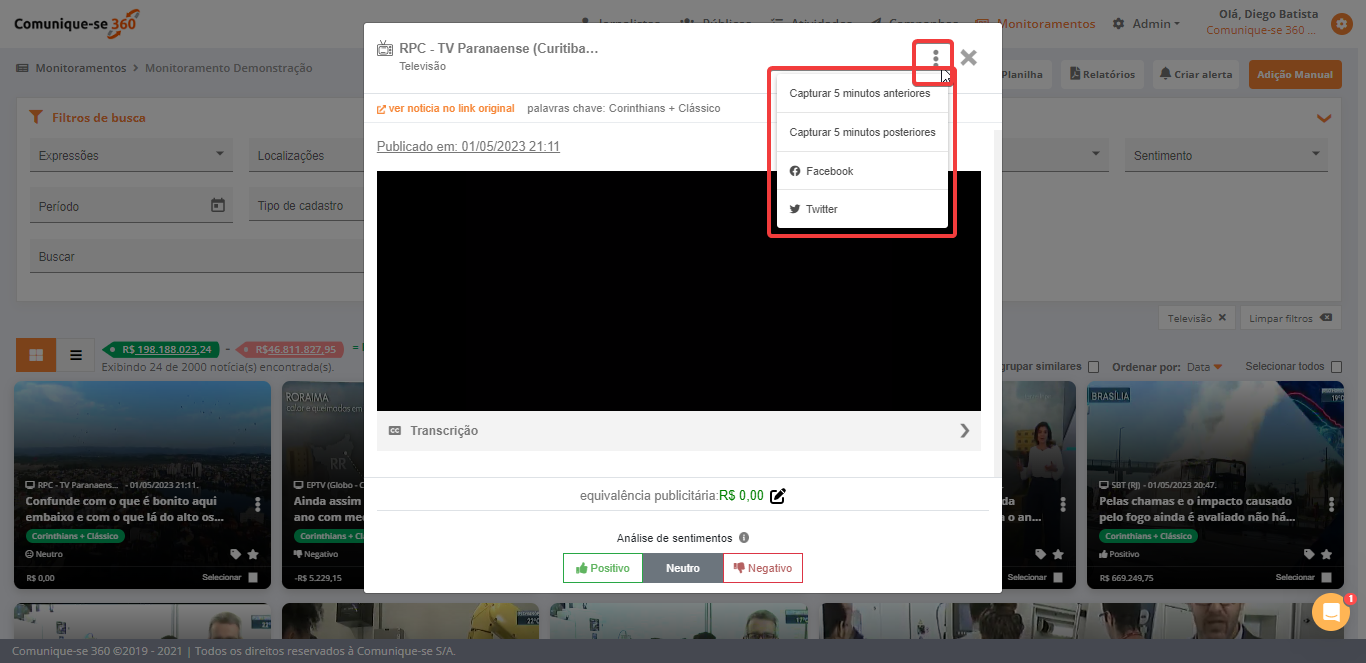This screenshot has width=1366, height=663.
Task: Tick the agrupar similares checkbox
Action: pos(1093,367)
